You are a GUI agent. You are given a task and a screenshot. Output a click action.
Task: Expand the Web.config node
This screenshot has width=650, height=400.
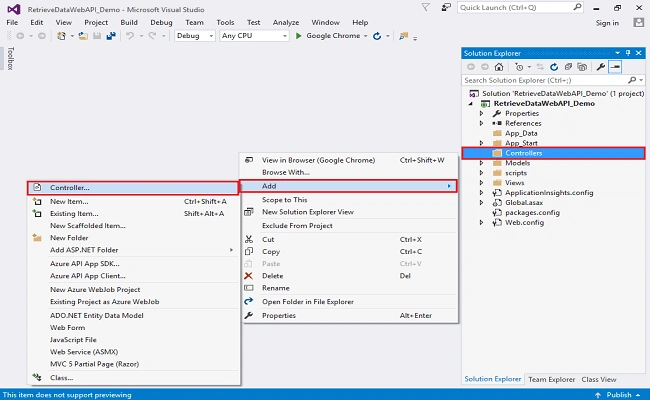tap(481, 223)
